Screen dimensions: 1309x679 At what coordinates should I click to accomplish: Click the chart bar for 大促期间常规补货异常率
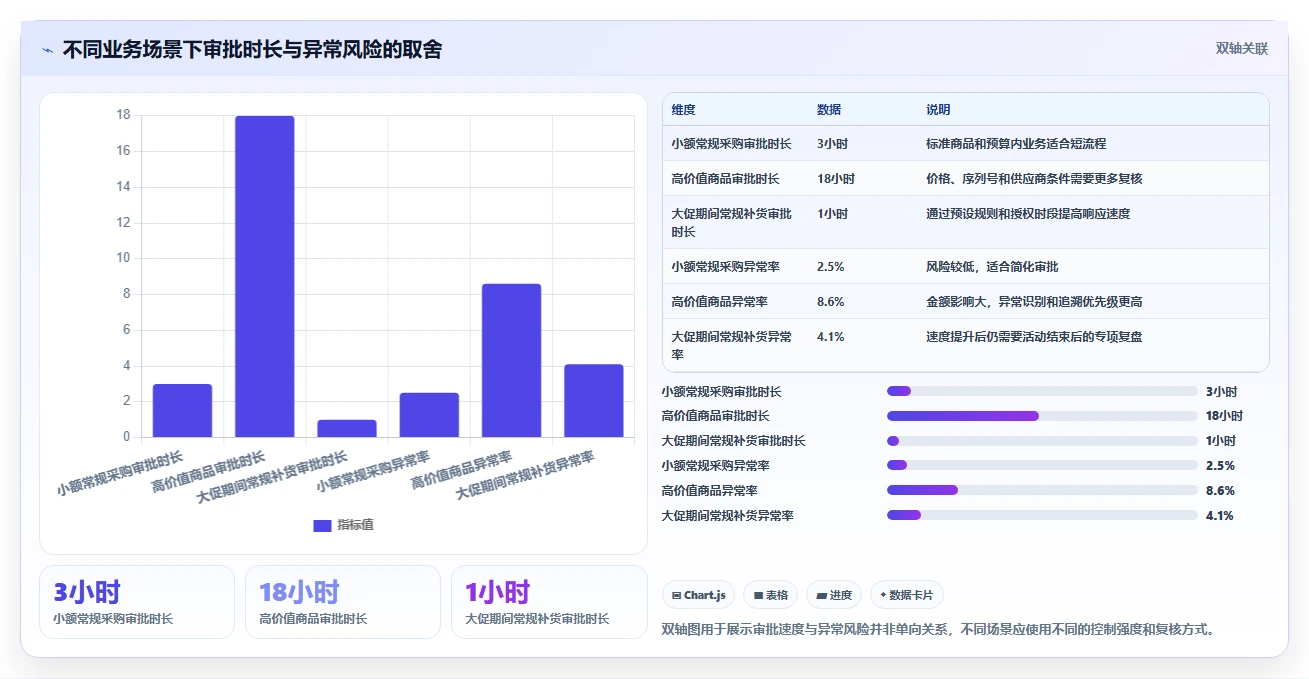point(594,401)
